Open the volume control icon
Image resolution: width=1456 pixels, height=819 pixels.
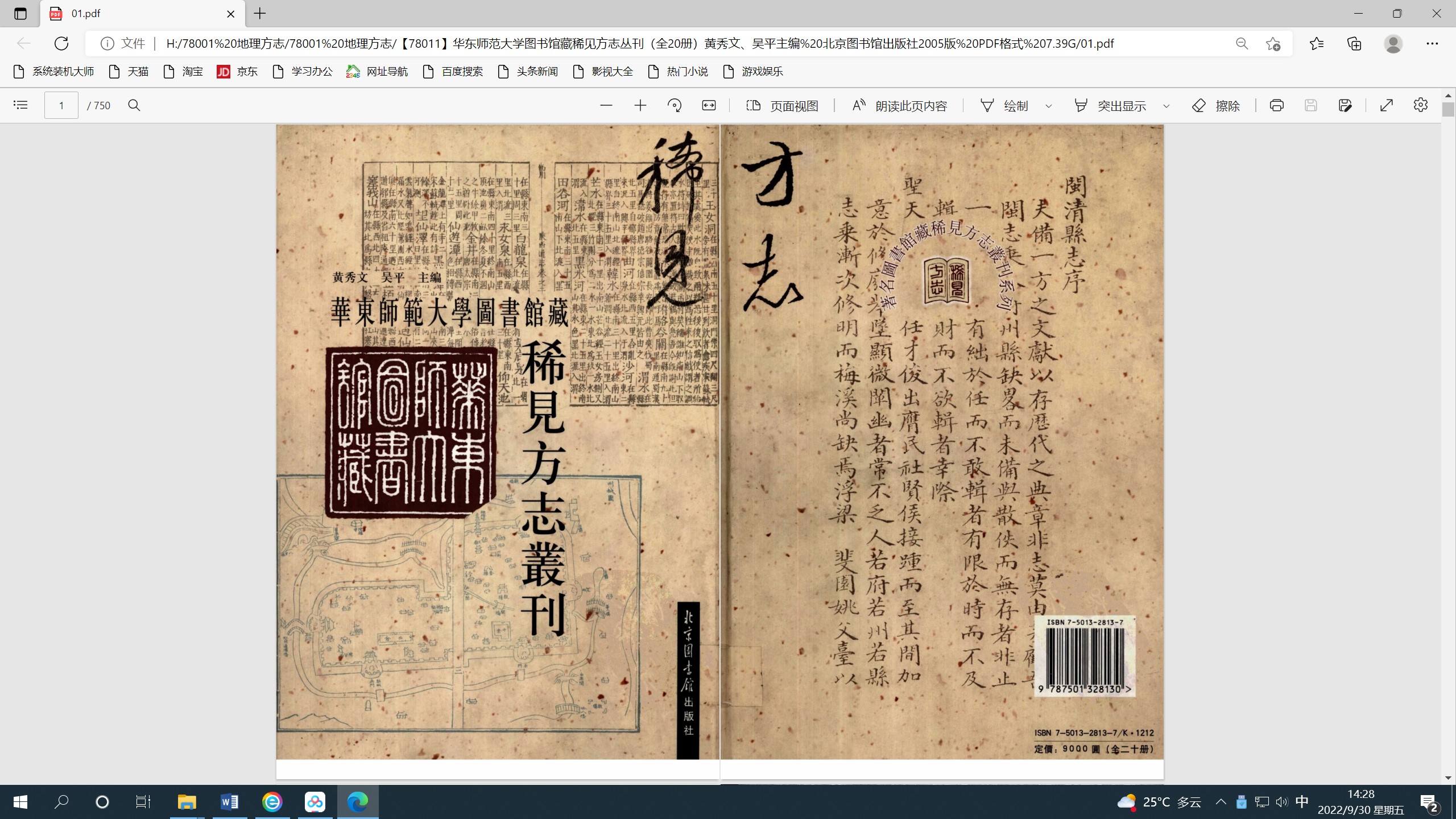1281,802
